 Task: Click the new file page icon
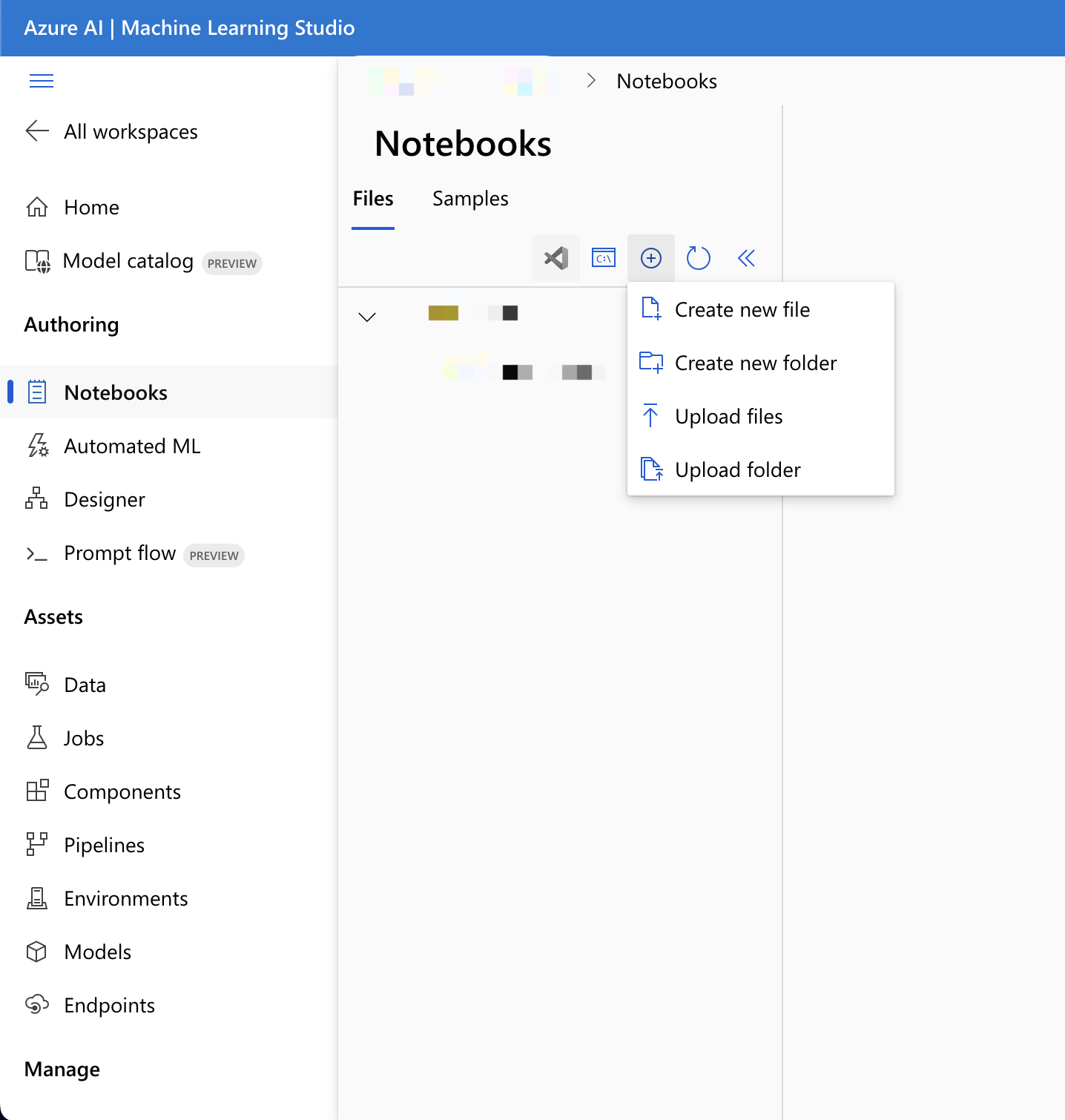[651, 309]
